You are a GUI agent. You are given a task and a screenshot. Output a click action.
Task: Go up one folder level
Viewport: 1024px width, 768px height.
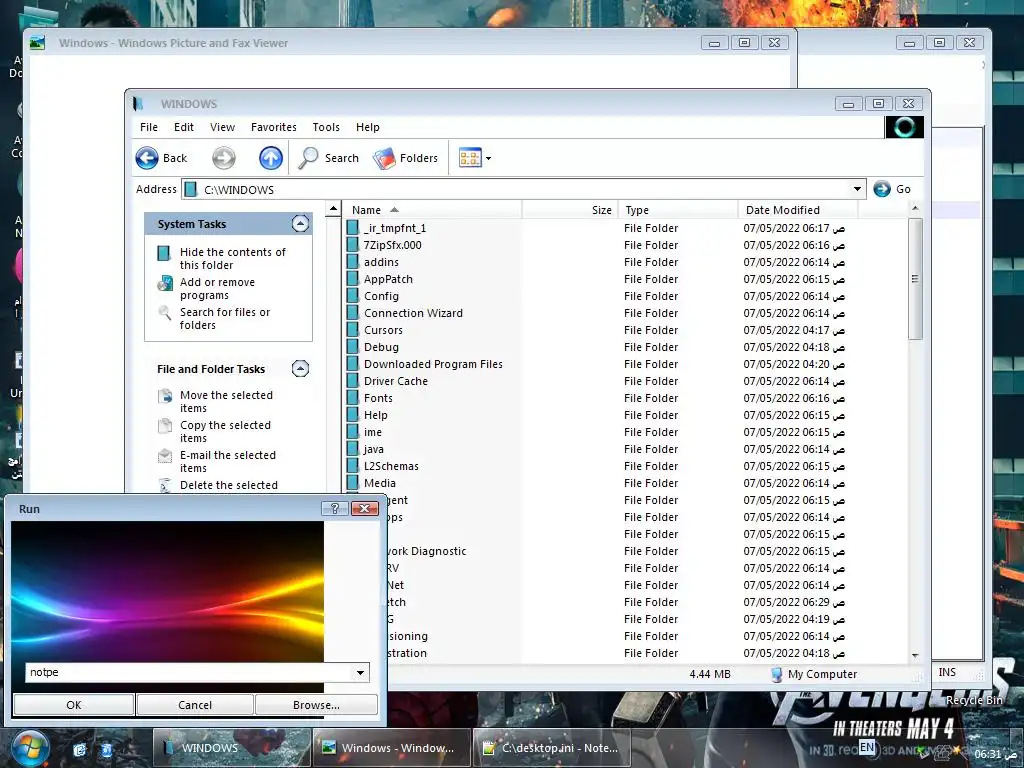270,158
